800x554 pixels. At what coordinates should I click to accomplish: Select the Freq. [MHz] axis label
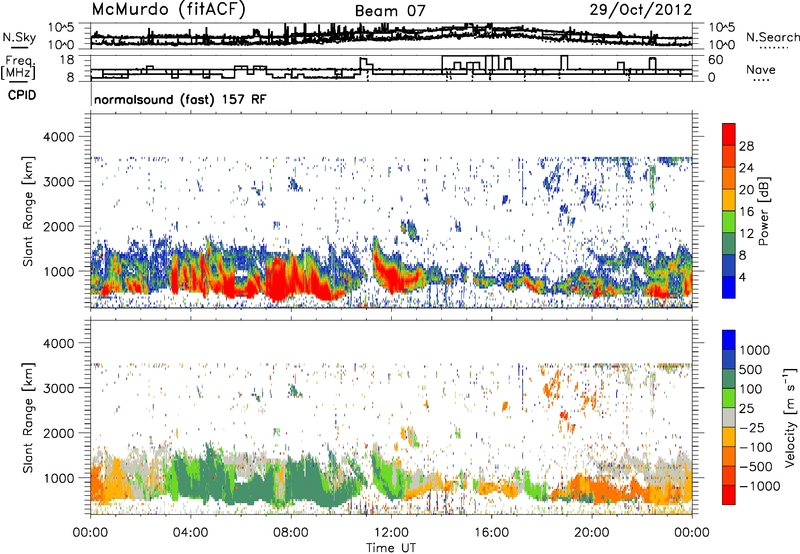(18, 68)
